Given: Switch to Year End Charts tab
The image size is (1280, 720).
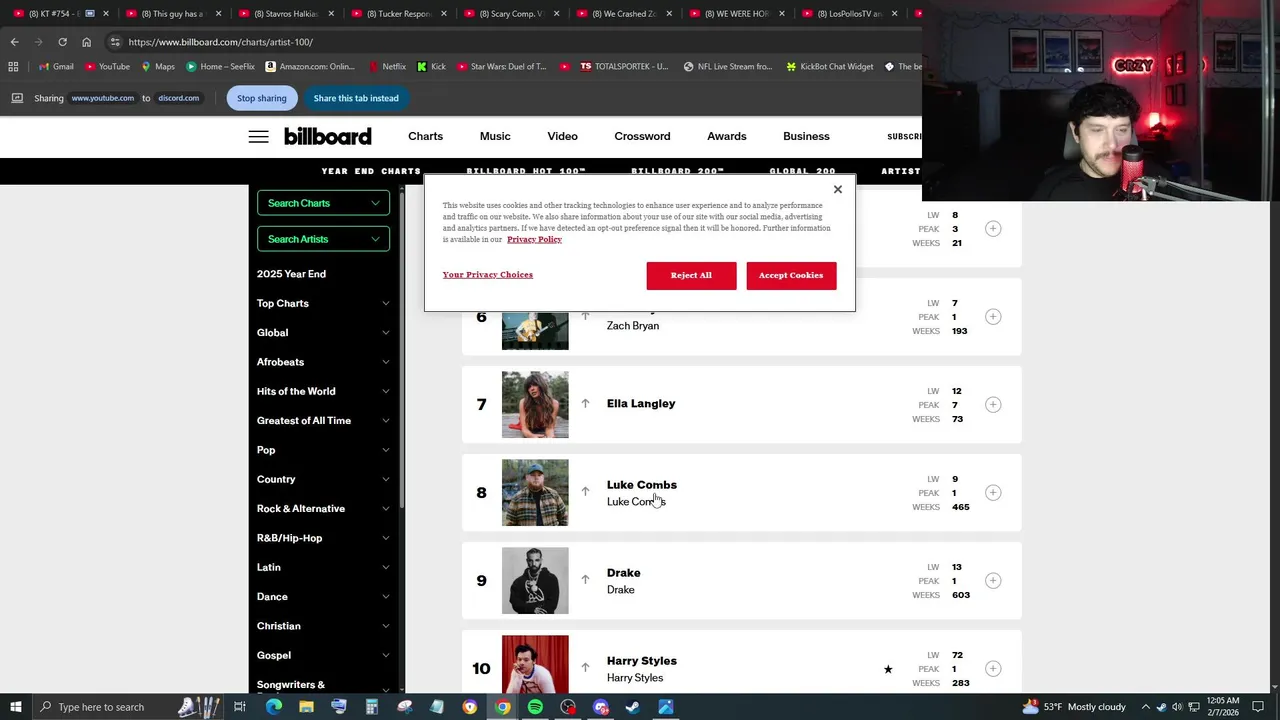Looking at the screenshot, I should tap(371, 171).
